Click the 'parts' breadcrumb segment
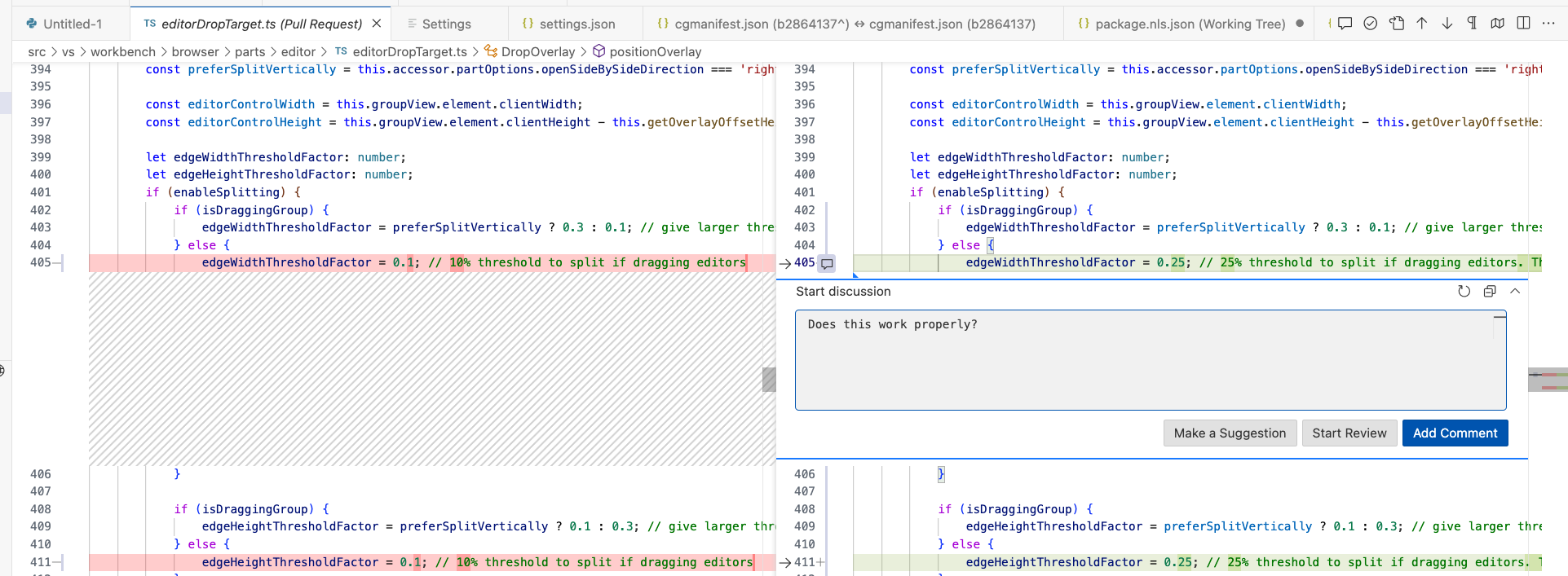 [x=250, y=52]
